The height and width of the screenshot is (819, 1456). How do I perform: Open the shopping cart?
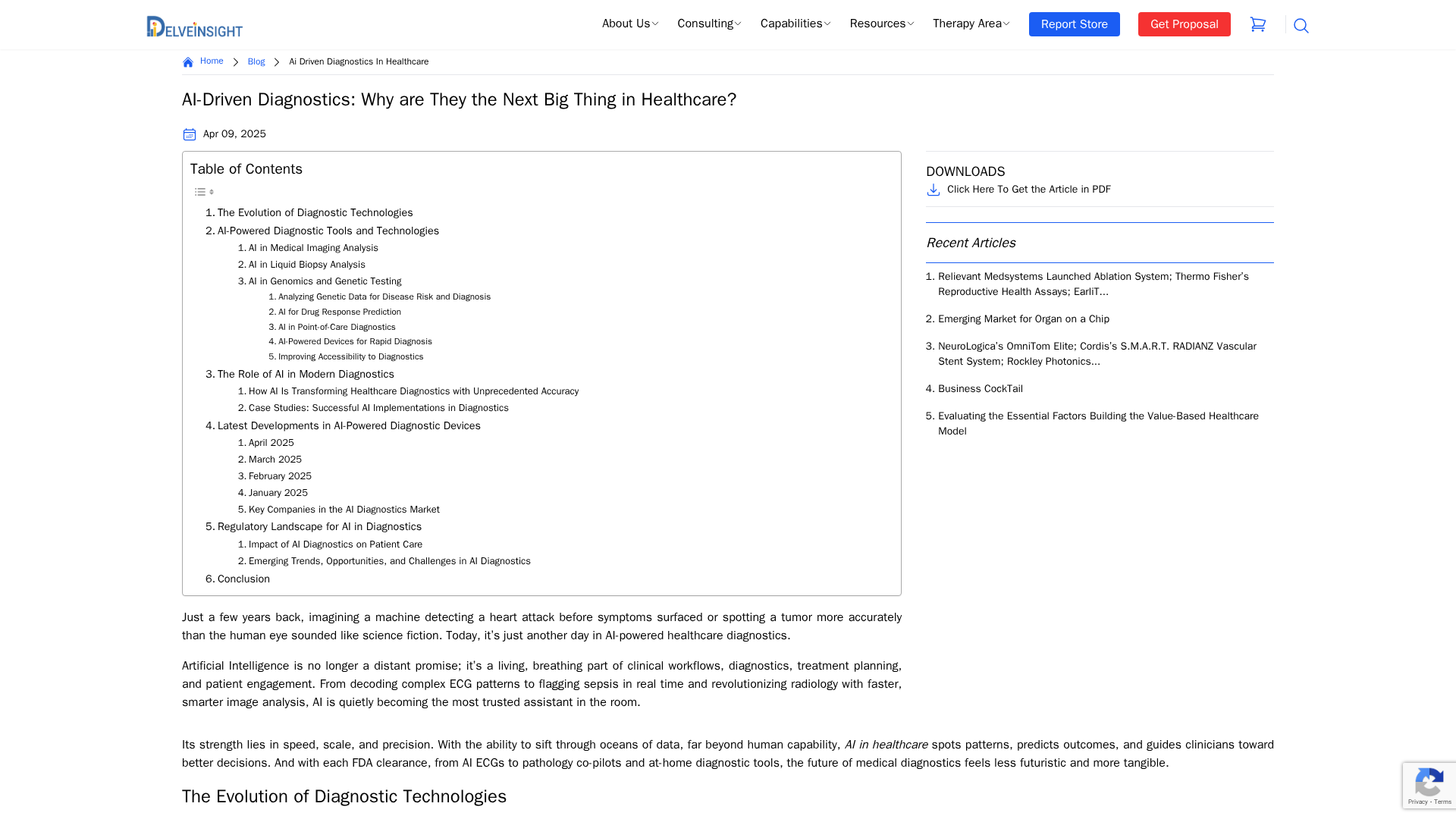coord(1258,24)
